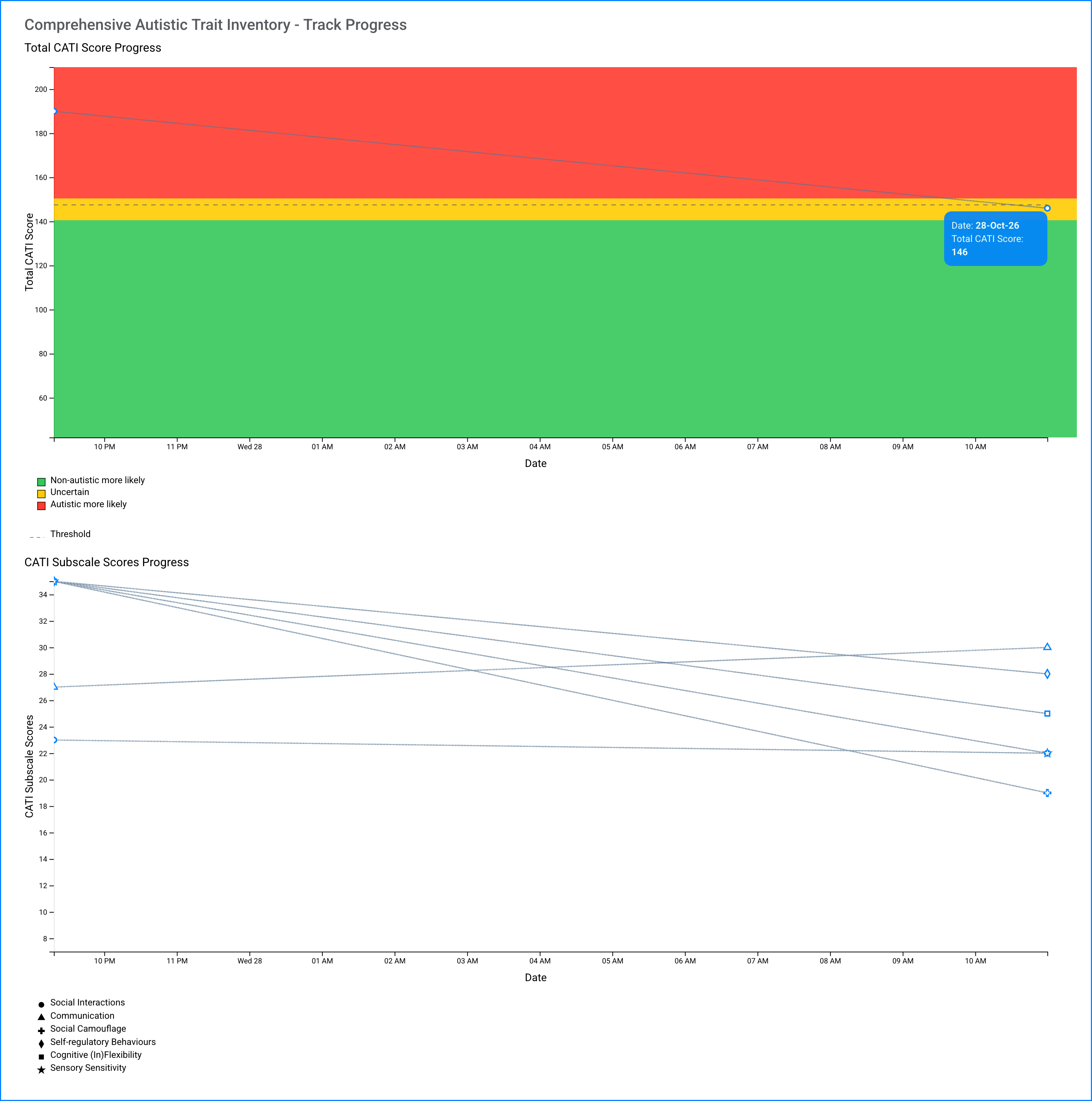The image size is (1092, 1101).
Task: Click the Cognitive (In)Flexibility legend label
Action: pyautogui.click(x=96, y=1055)
